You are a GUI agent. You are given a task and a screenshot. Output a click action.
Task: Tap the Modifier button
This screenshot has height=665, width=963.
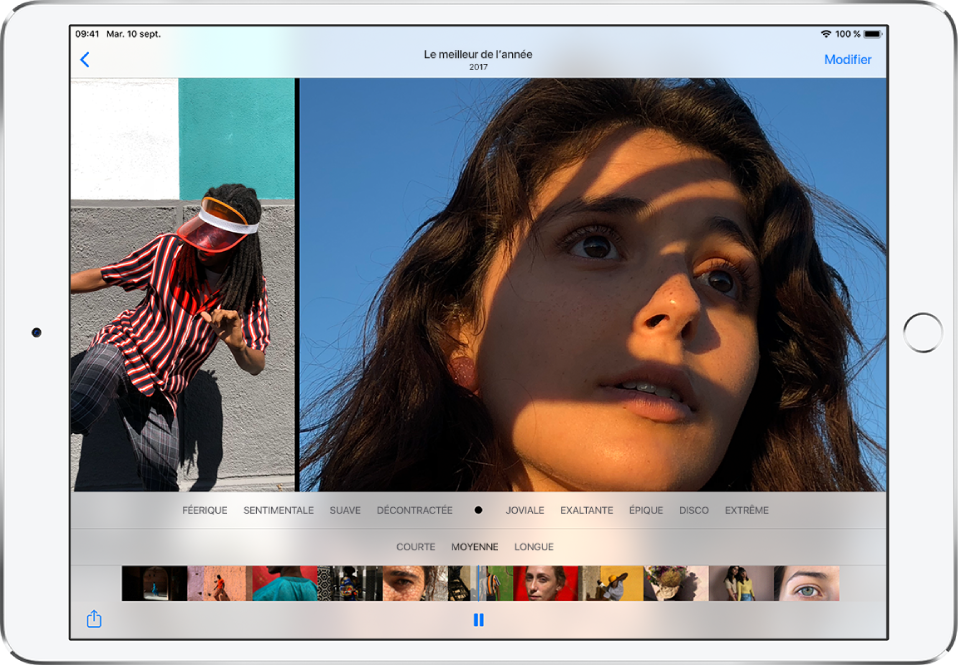848,60
